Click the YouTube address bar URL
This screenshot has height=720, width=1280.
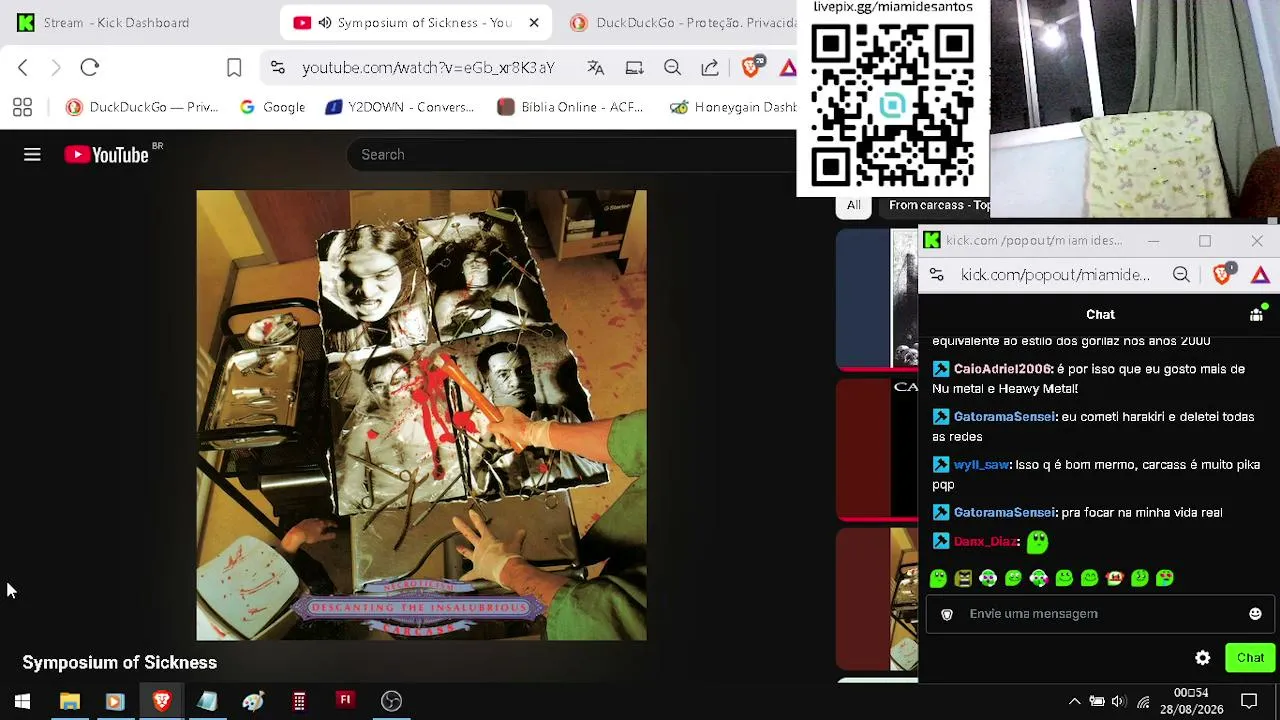(x=428, y=68)
